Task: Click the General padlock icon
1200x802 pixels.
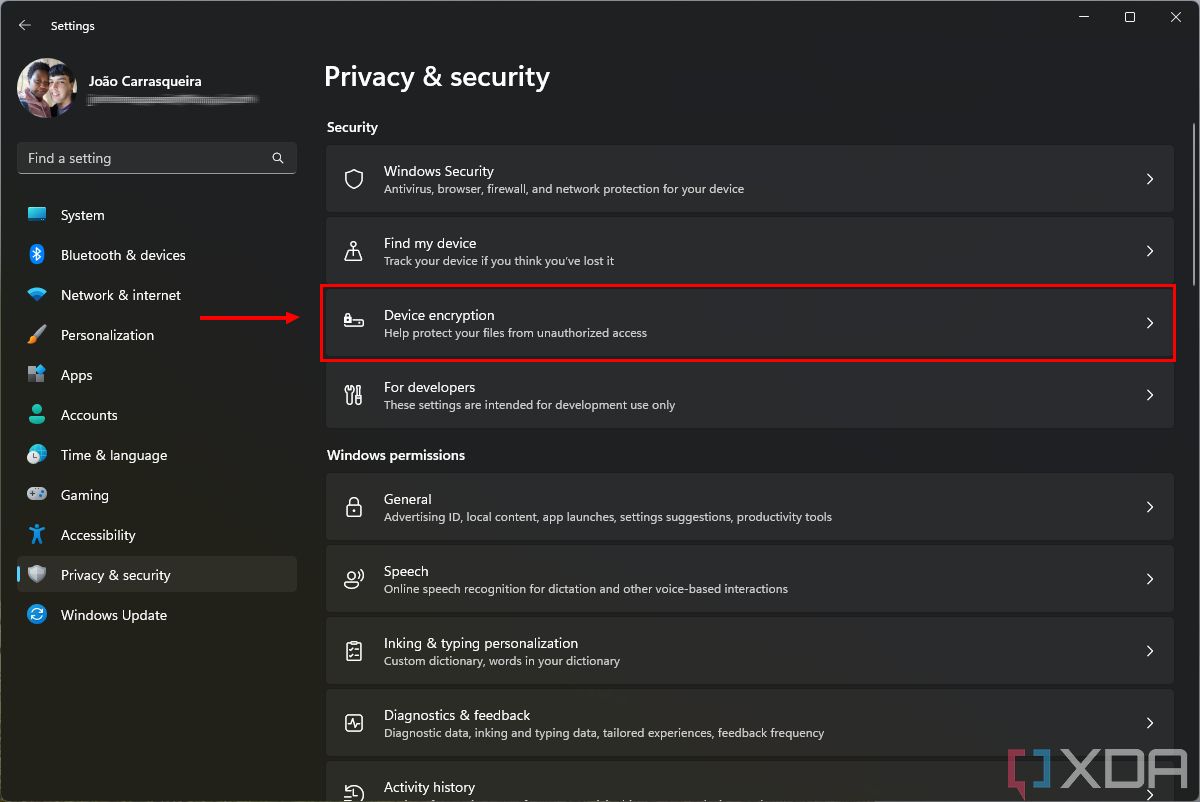Action: [x=353, y=507]
